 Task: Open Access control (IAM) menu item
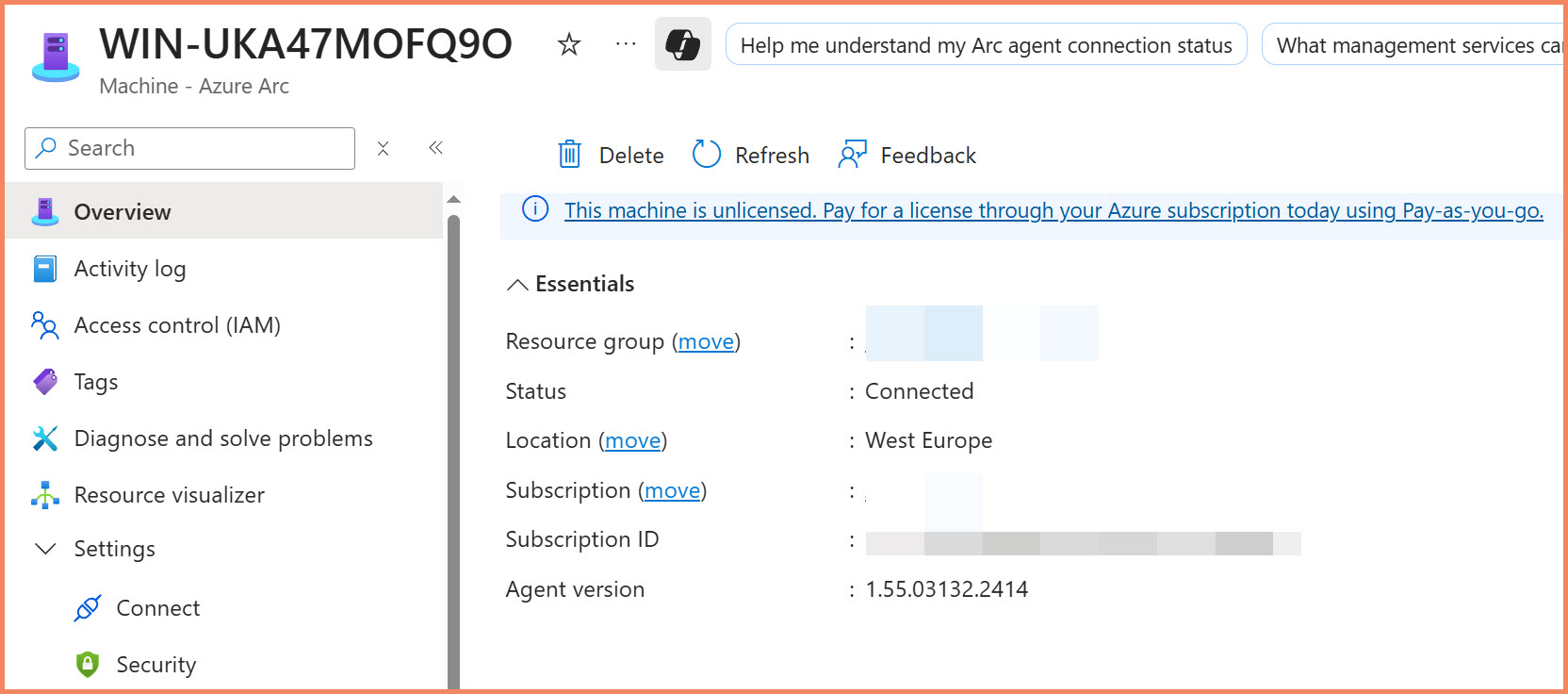click(x=224, y=325)
